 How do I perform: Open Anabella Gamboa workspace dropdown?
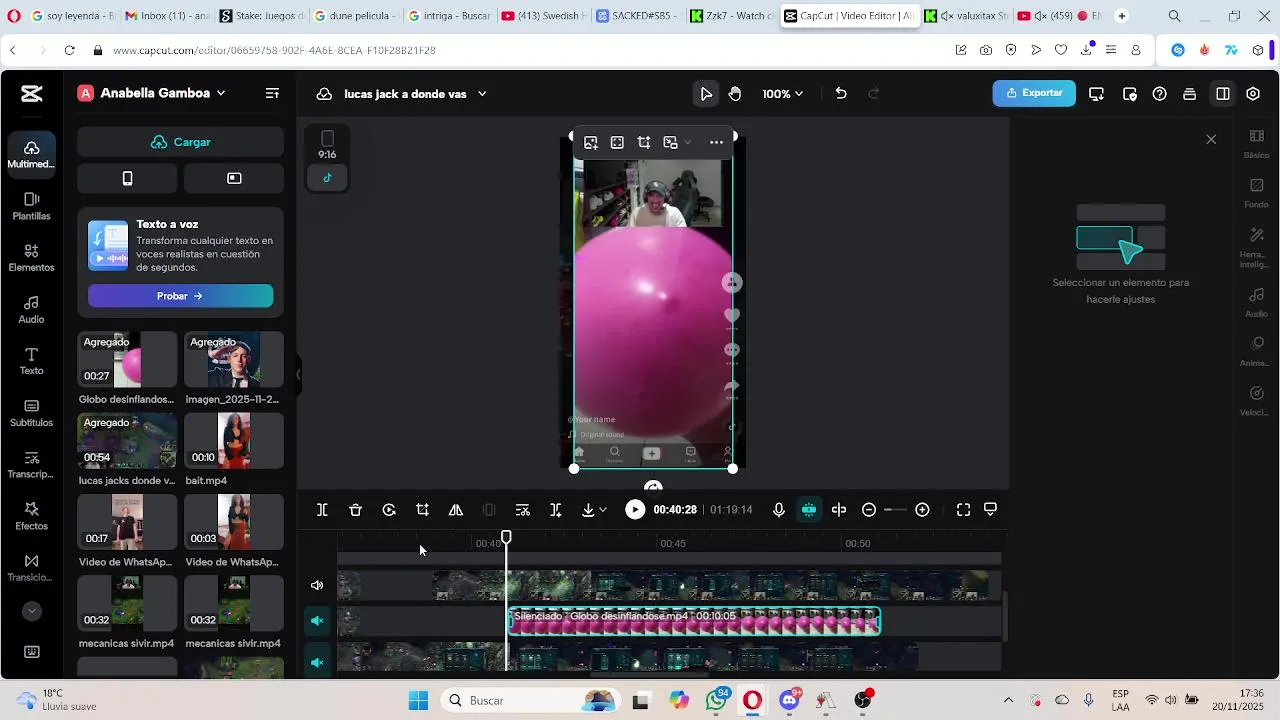click(x=153, y=93)
